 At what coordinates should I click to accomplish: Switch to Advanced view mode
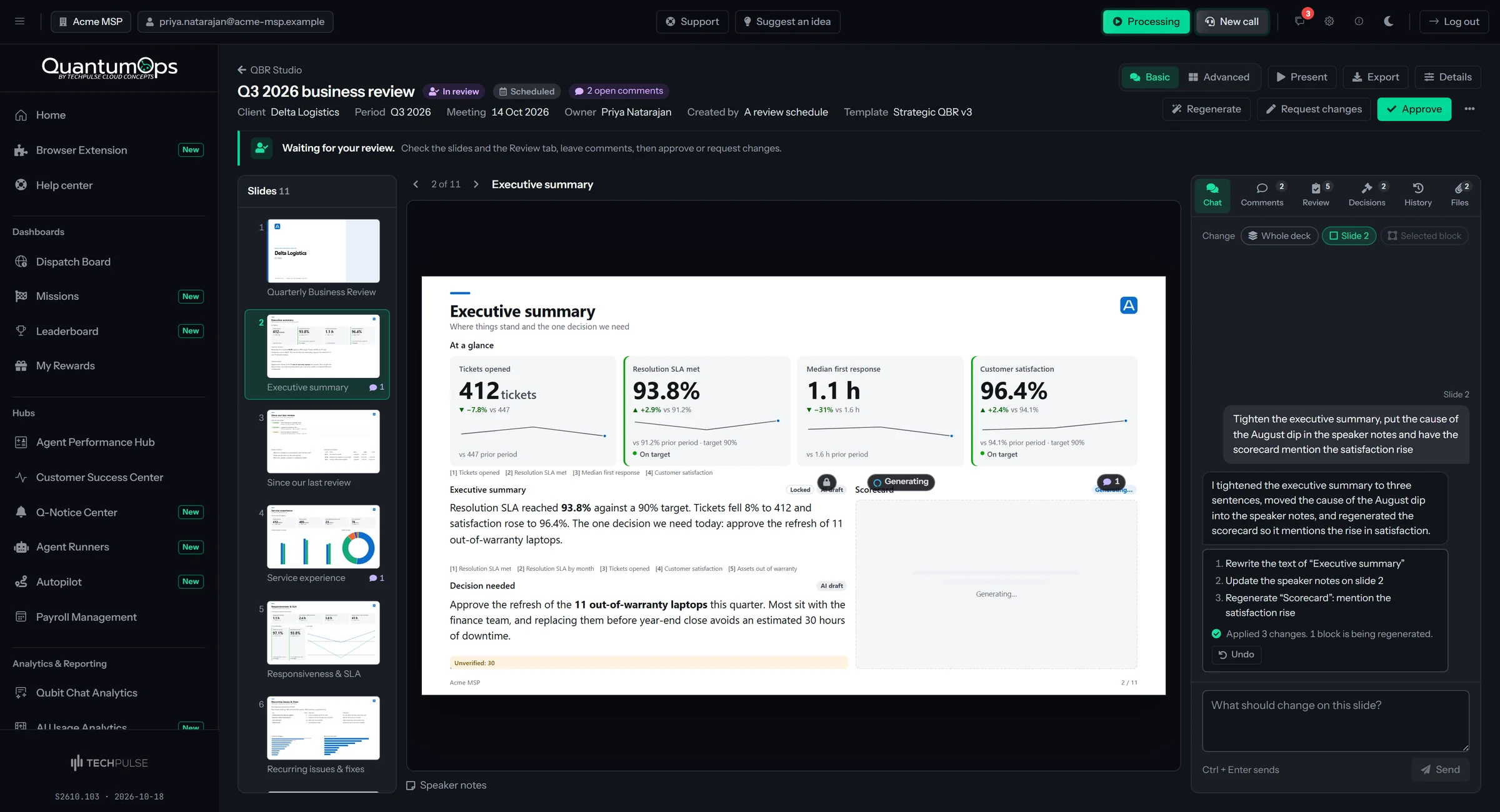click(1219, 77)
